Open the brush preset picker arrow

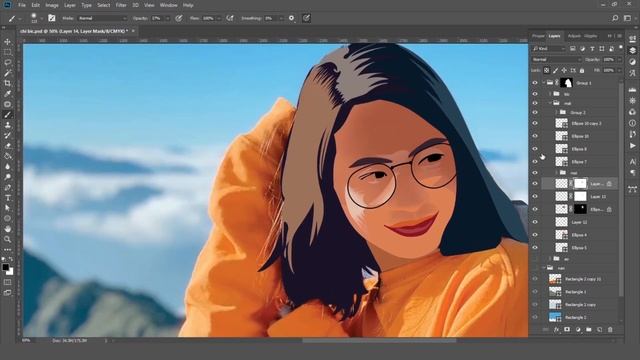tap(42, 18)
